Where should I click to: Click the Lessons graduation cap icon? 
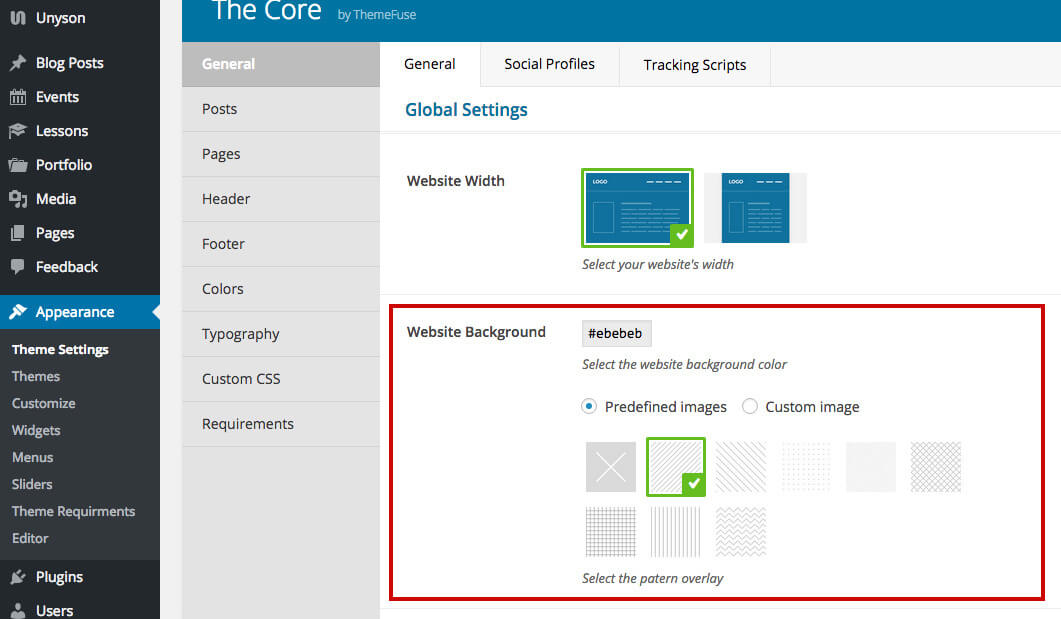pyautogui.click(x=18, y=131)
